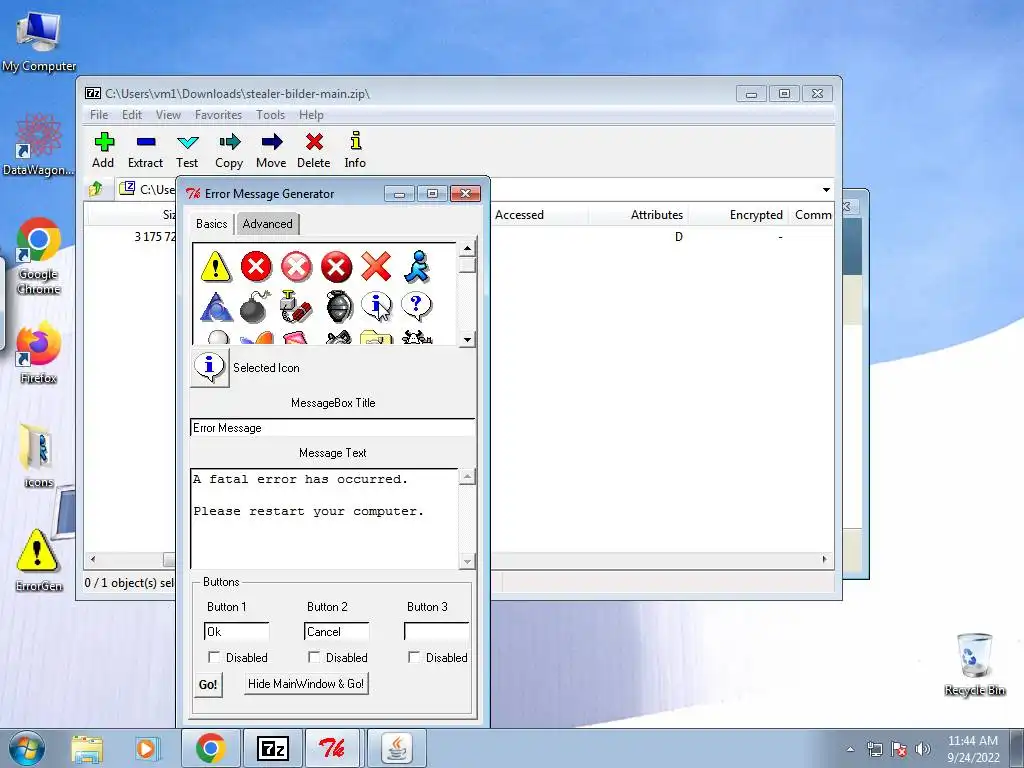The image size is (1024, 768).
Task: Click 7-Zip Extract toolbar button
Action: pos(145,150)
